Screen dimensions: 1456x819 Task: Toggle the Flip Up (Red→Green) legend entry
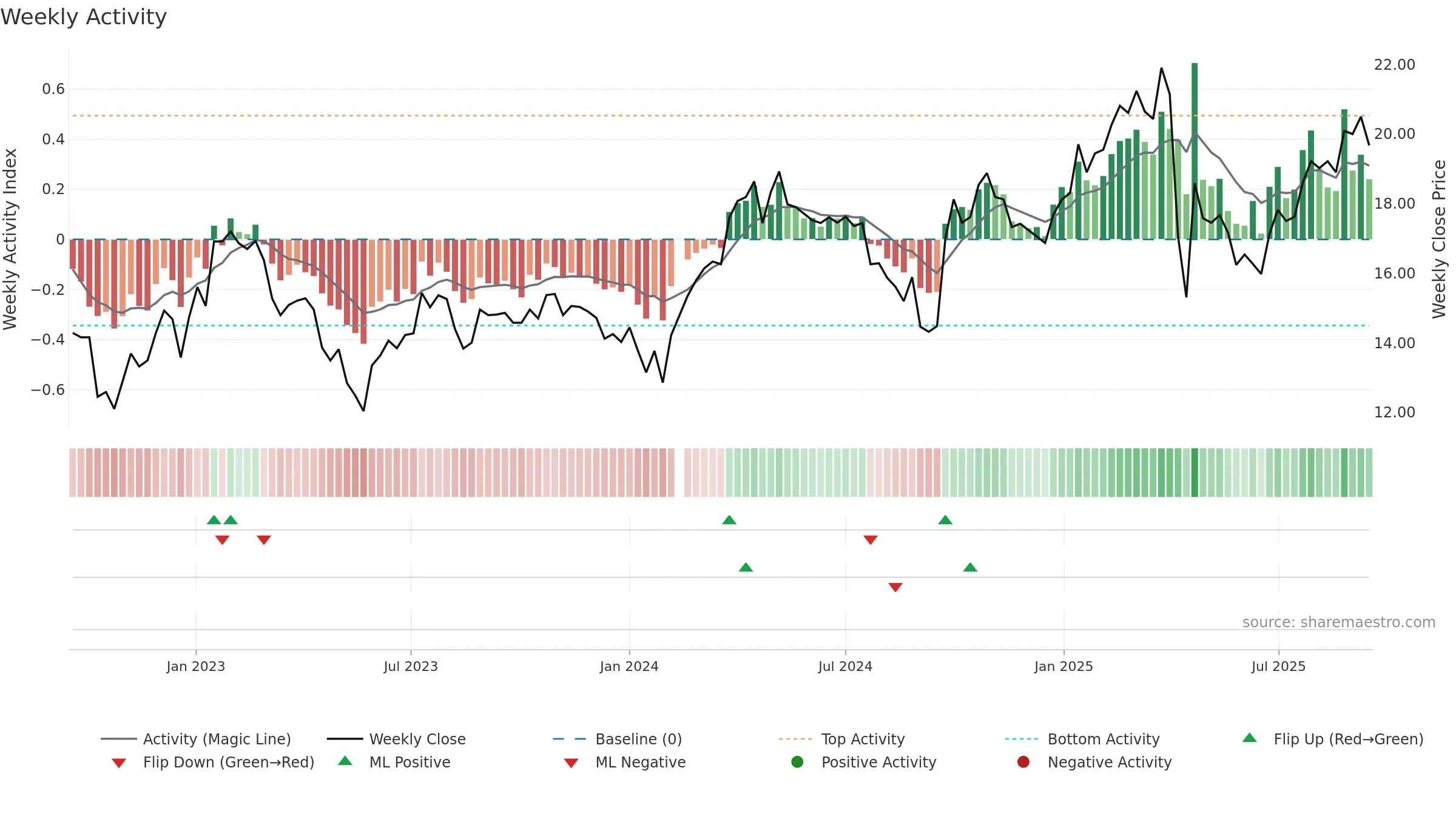[x=1332, y=739]
